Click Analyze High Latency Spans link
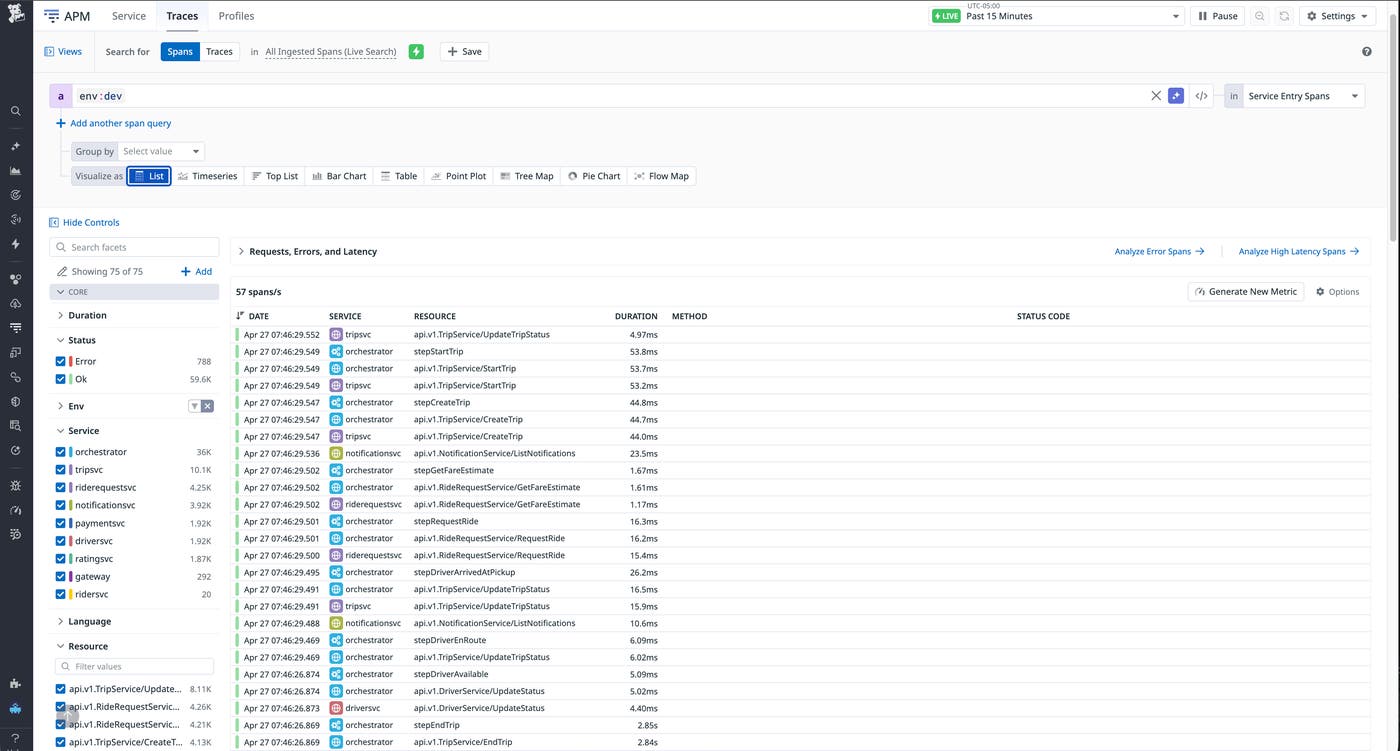The image size is (1400, 751). coord(1299,252)
